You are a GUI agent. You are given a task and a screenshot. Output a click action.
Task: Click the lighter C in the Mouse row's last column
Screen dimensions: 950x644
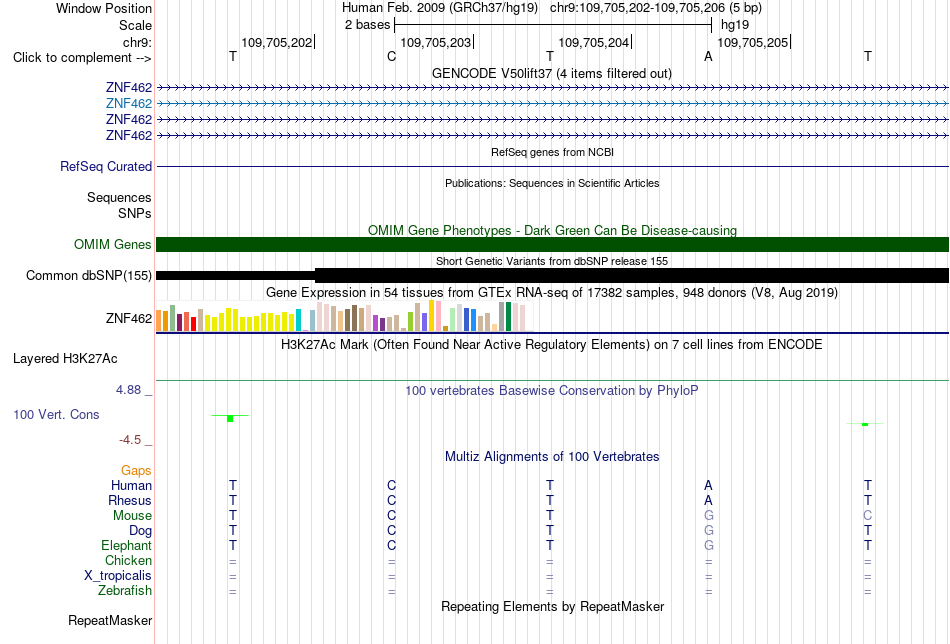pos(868,516)
